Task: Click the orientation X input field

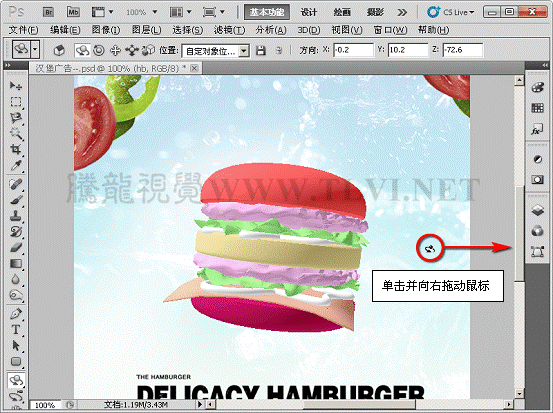Action: pyautogui.click(x=353, y=50)
